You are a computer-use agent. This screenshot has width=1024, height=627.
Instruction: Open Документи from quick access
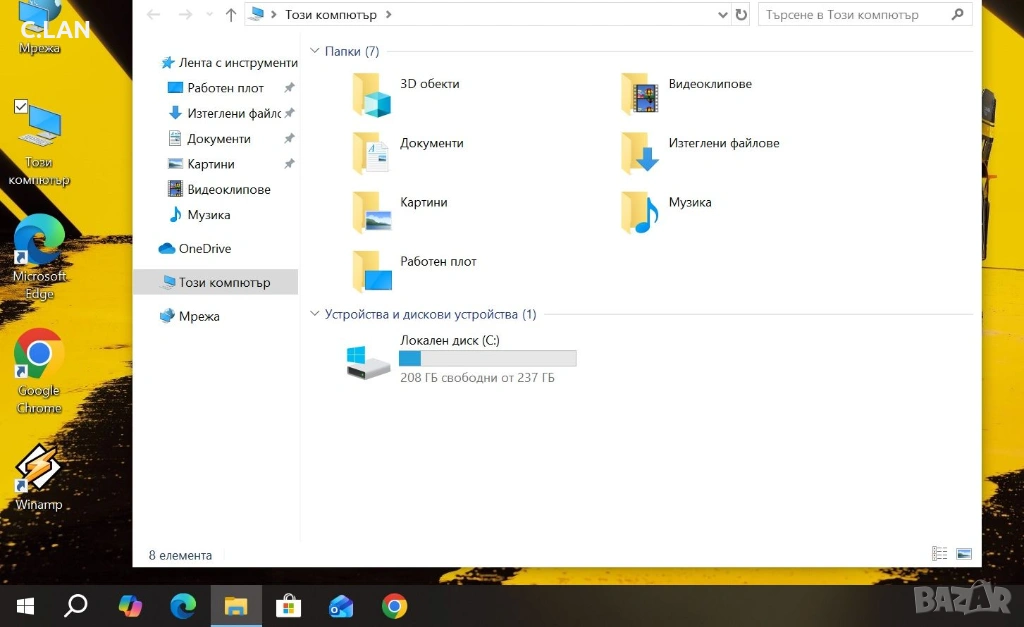pyautogui.click(x=218, y=139)
